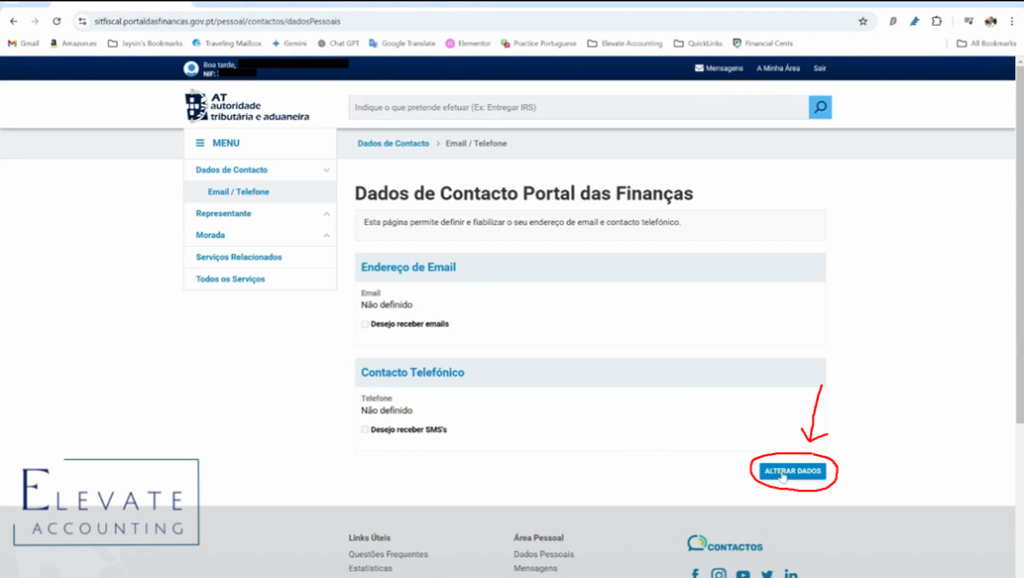This screenshot has height=578, width=1024.
Task: Click the YouTube icon in the footer
Action: coord(743,573)
